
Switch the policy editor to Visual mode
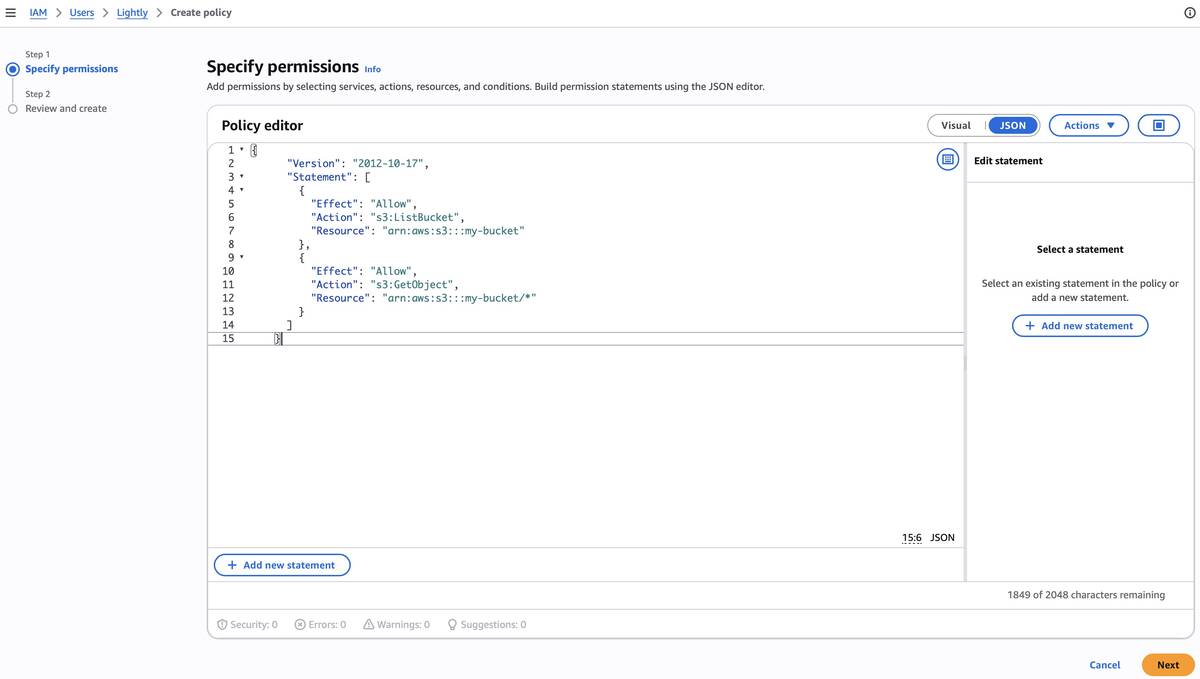(x=957, y=125)
